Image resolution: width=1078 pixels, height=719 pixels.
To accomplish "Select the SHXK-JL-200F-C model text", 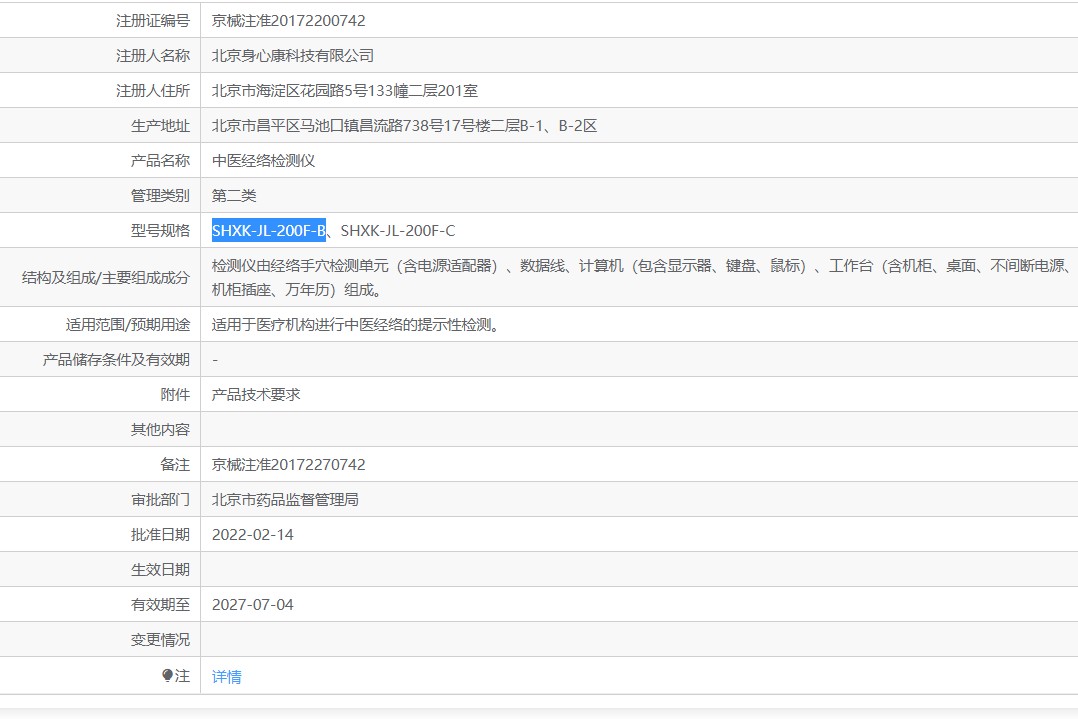I will coord(397,231).
